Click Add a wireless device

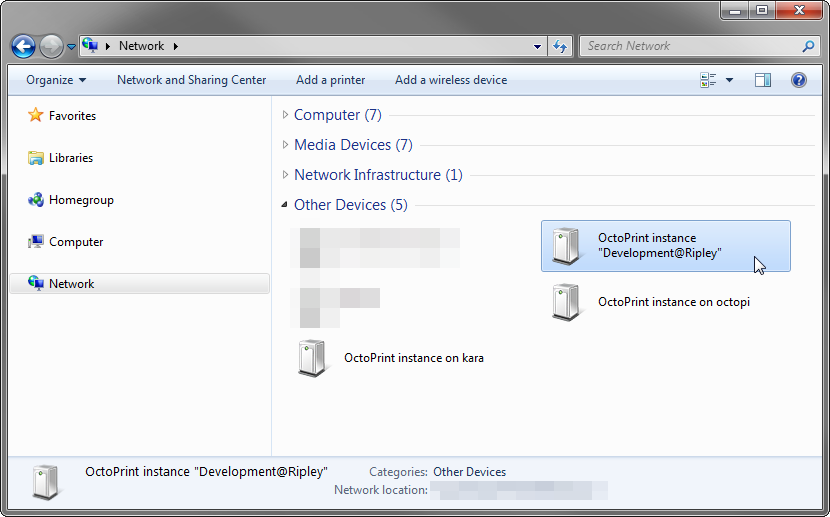[450, 80]
